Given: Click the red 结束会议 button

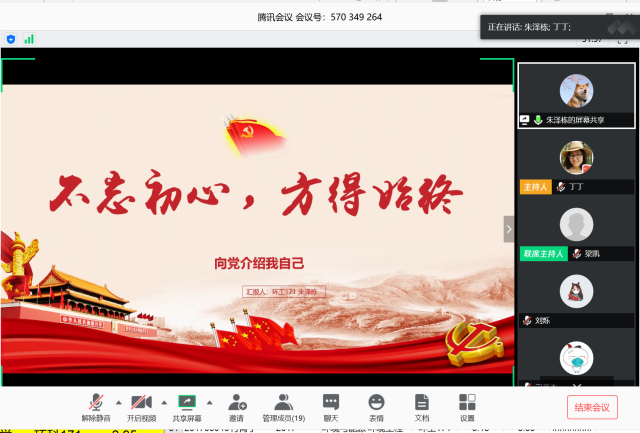Looking at the screenshot, I should (x=592, y=407).
